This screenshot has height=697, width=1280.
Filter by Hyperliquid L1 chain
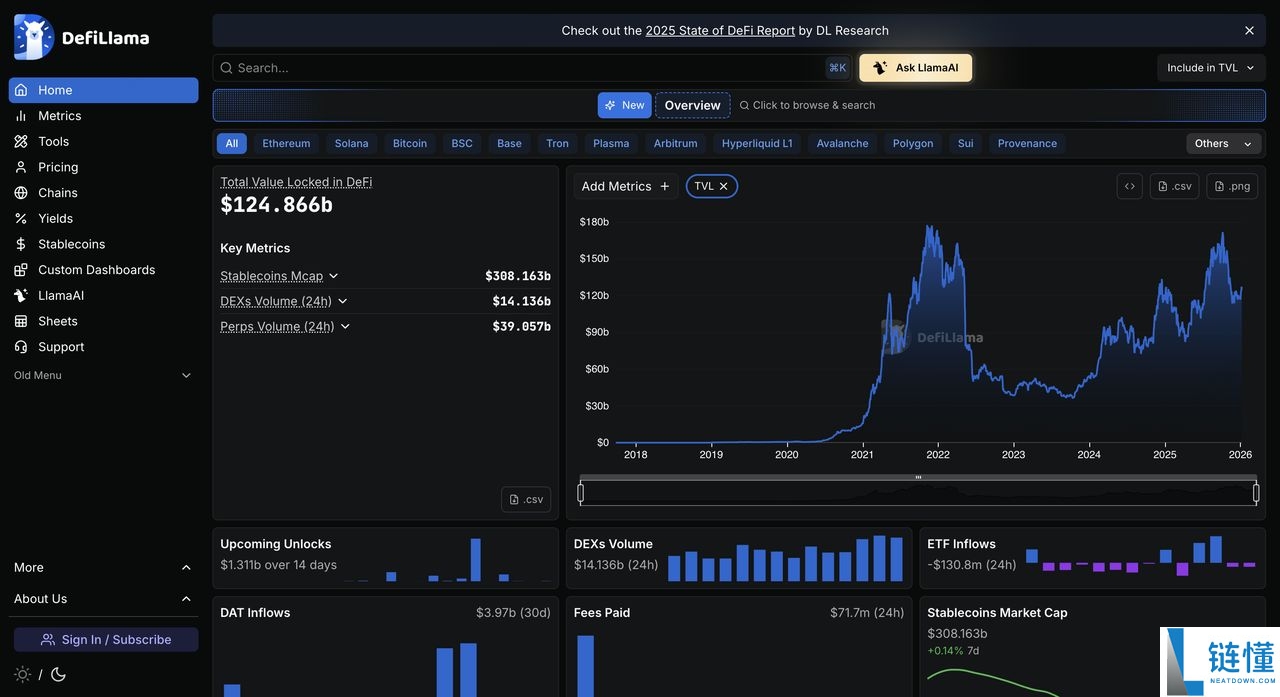(757, 144)
